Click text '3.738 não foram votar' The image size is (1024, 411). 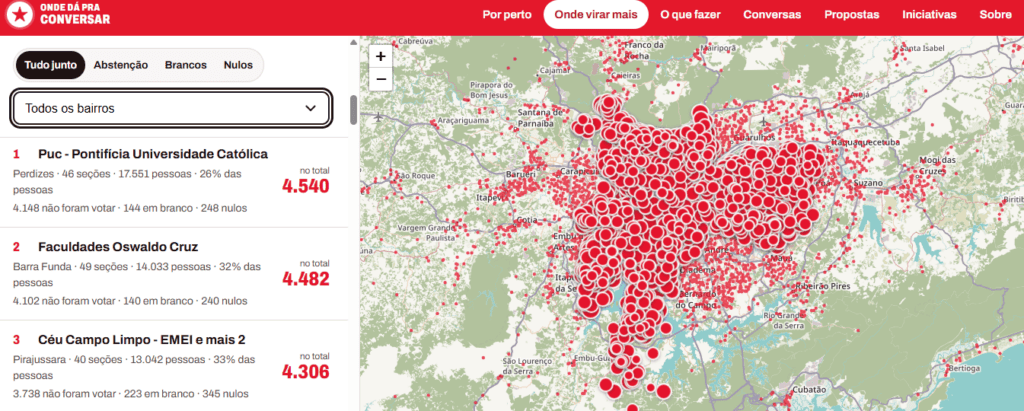pyautogui.click(x=64, y=394)
